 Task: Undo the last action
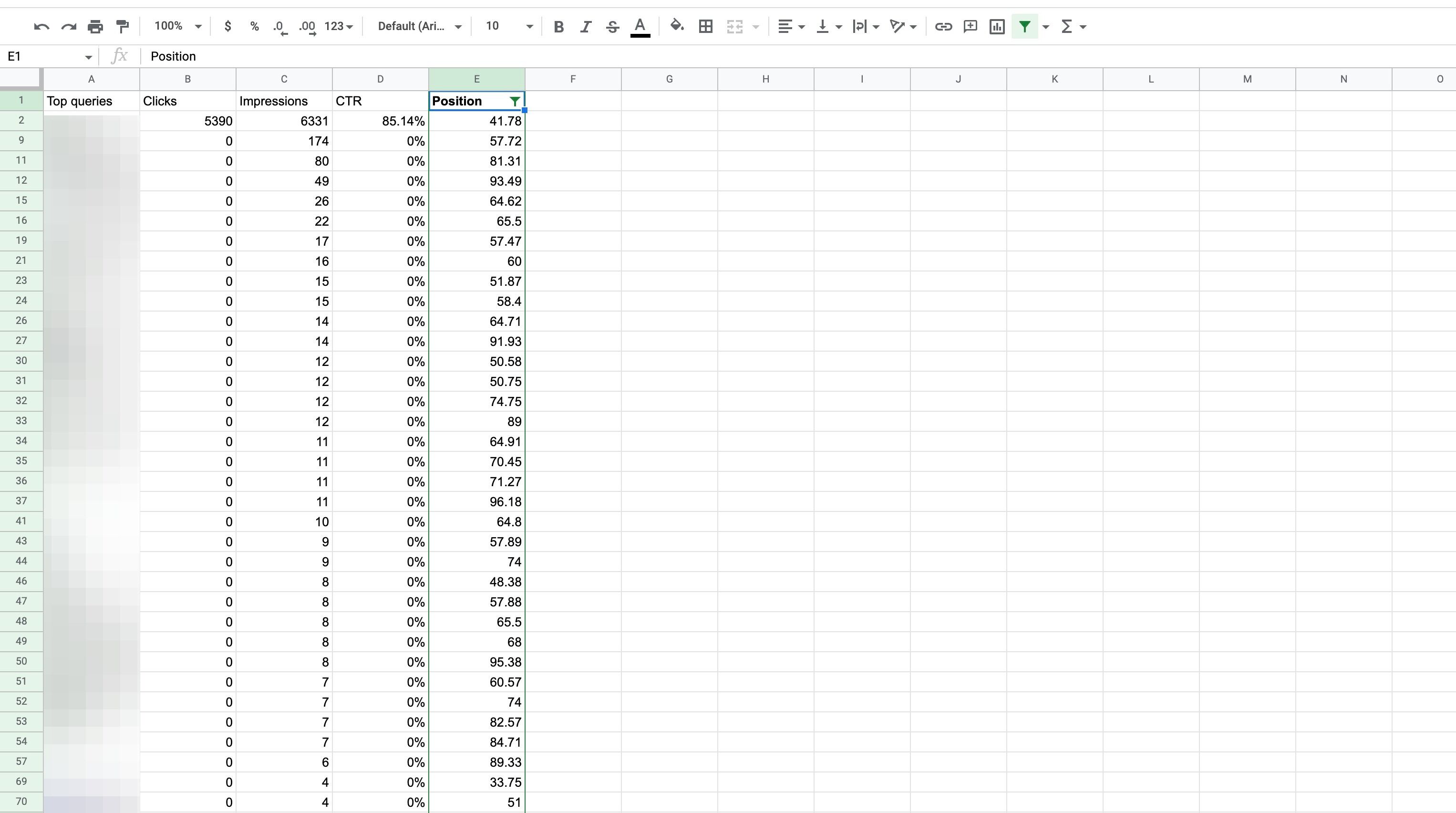pos(41,27)
